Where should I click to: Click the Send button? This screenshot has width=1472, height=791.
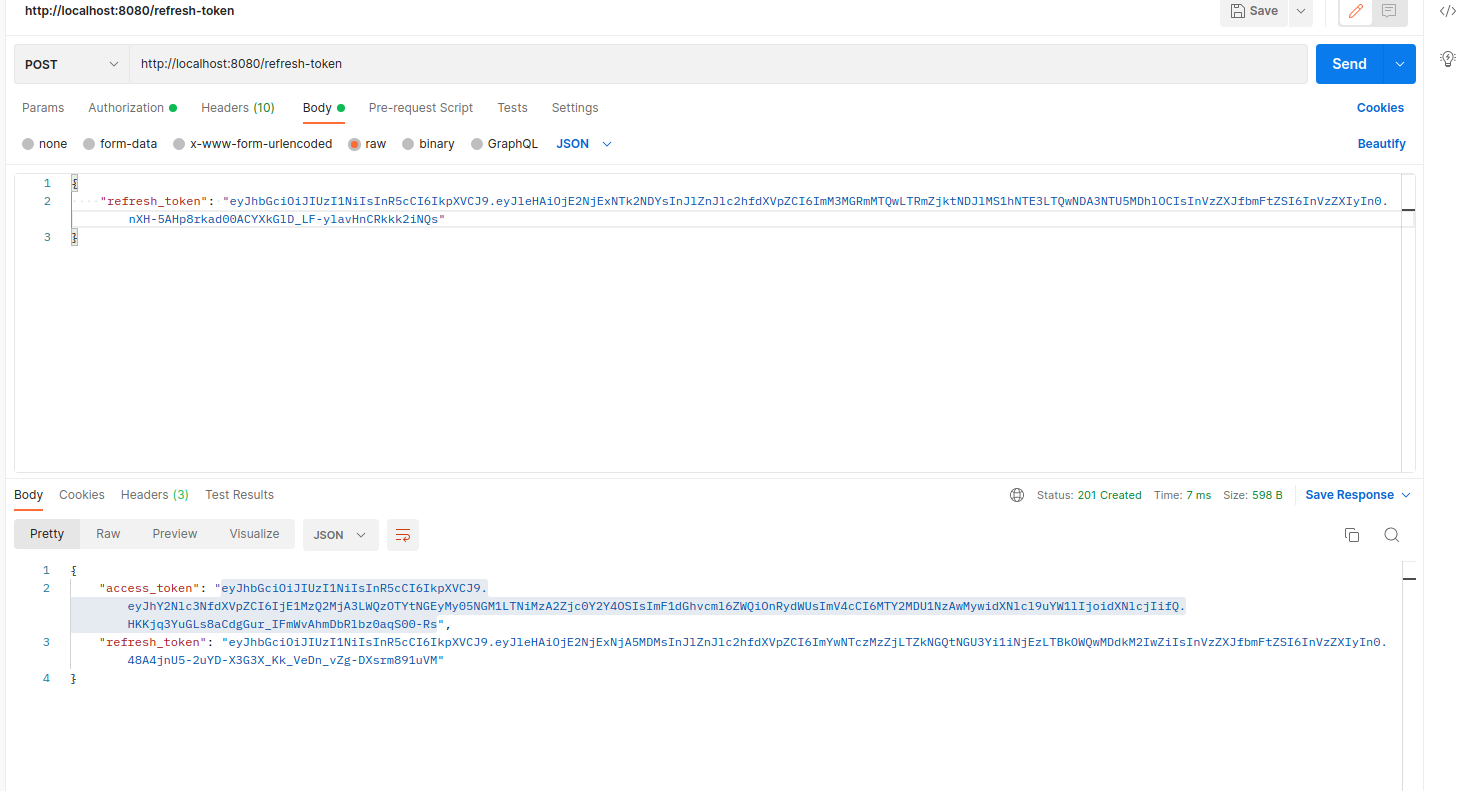[x=1348, y=63]
